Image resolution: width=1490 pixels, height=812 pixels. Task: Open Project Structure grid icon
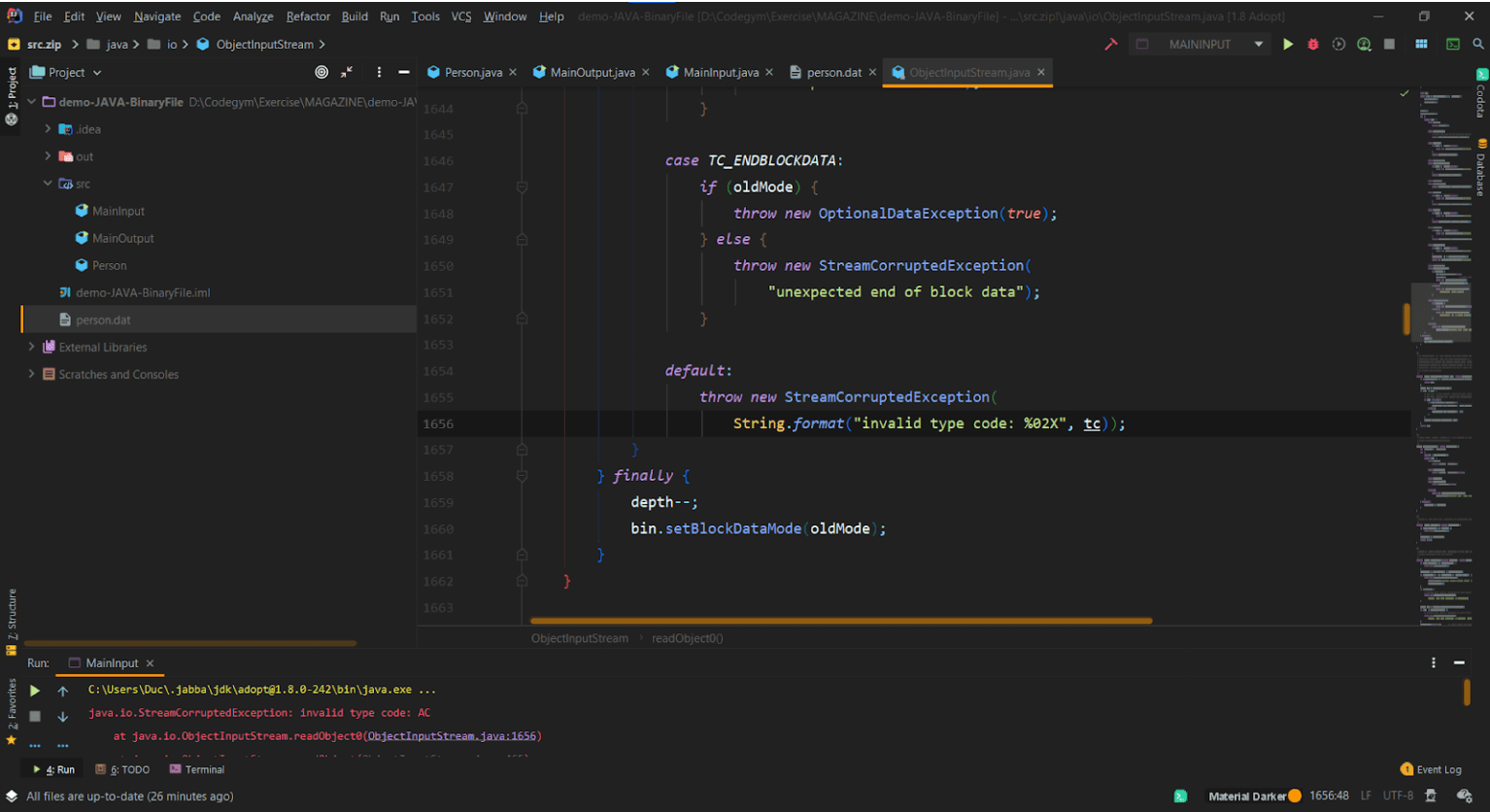(x=1421, y=44)
